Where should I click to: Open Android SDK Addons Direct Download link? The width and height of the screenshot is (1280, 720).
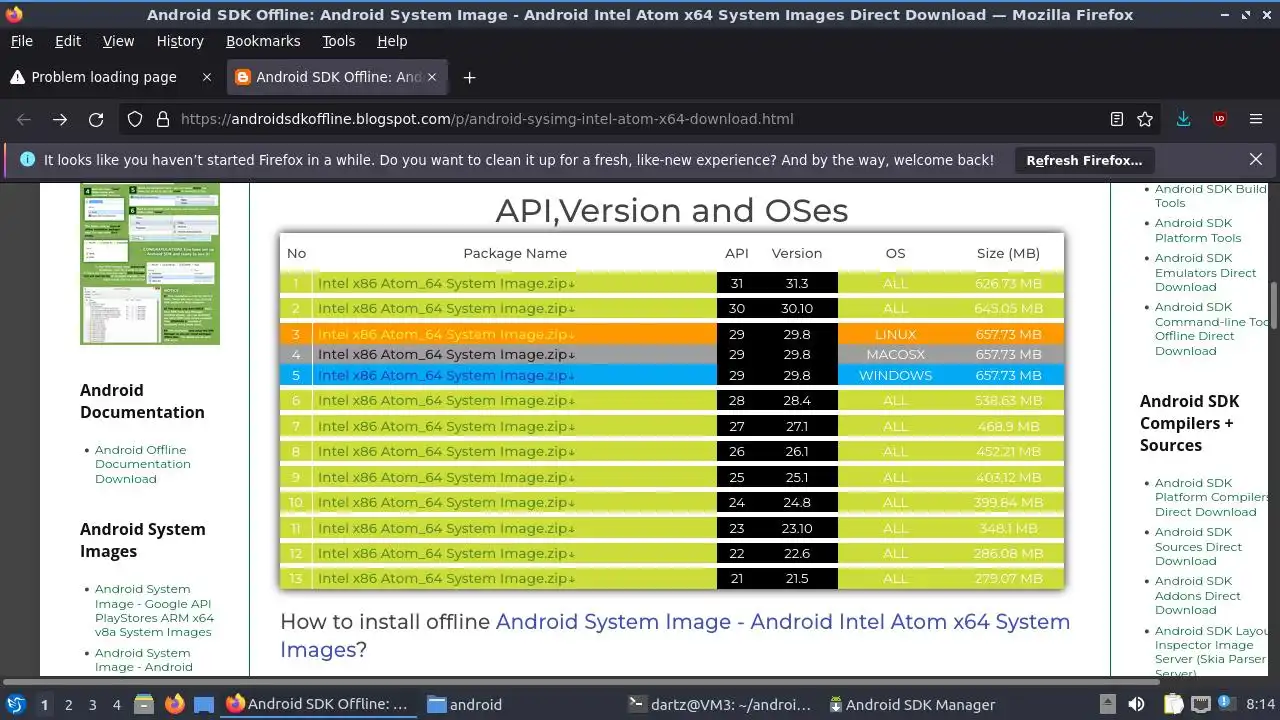[1198, 595]
